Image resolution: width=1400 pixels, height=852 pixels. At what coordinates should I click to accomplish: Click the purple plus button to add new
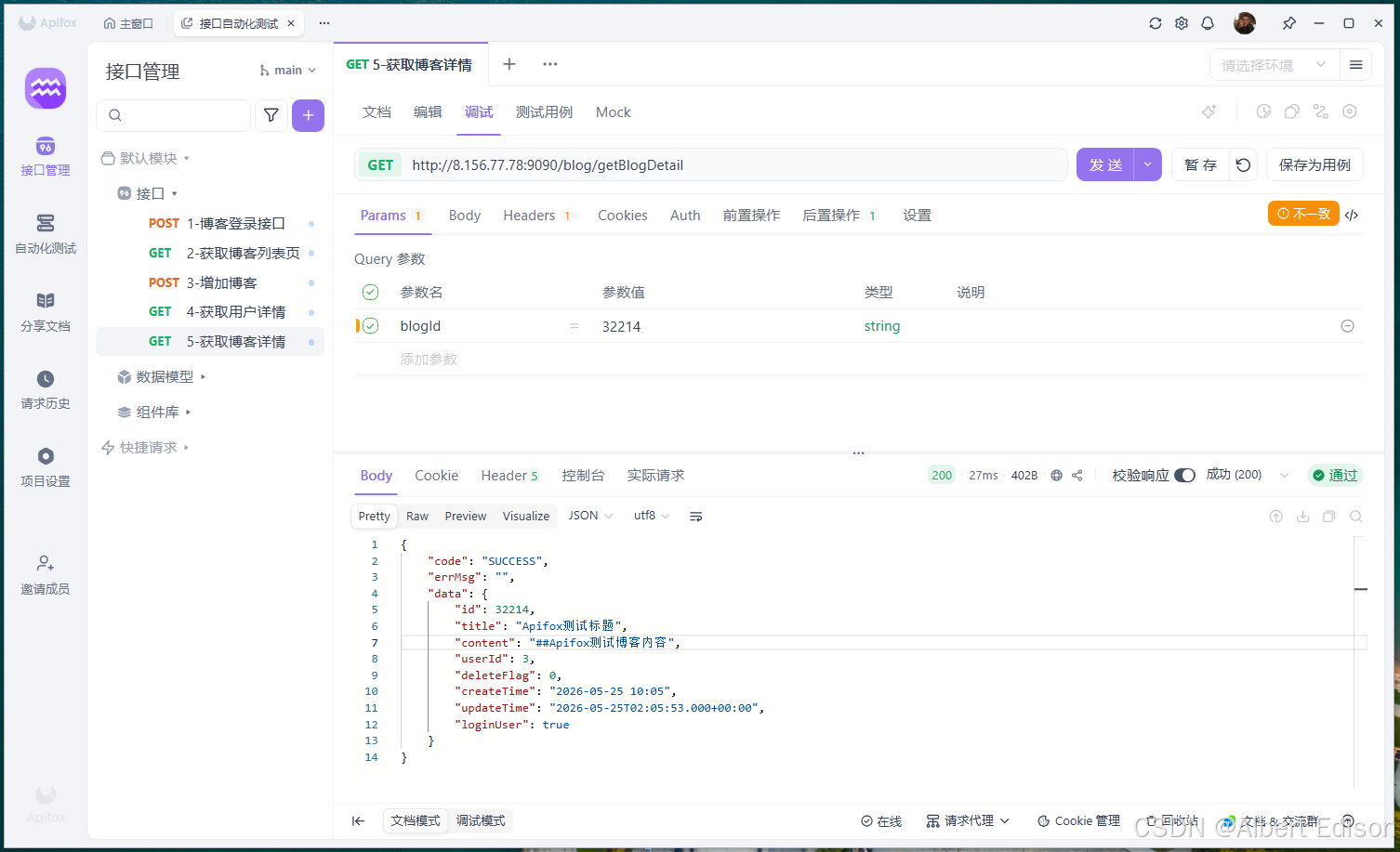pyautogui.click(x=308, y=115)
